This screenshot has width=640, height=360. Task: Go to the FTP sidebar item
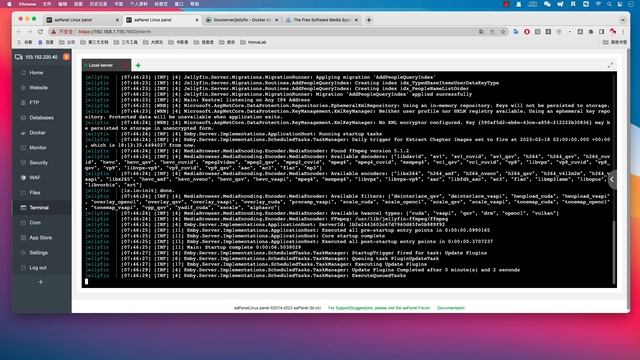(34, 102)
